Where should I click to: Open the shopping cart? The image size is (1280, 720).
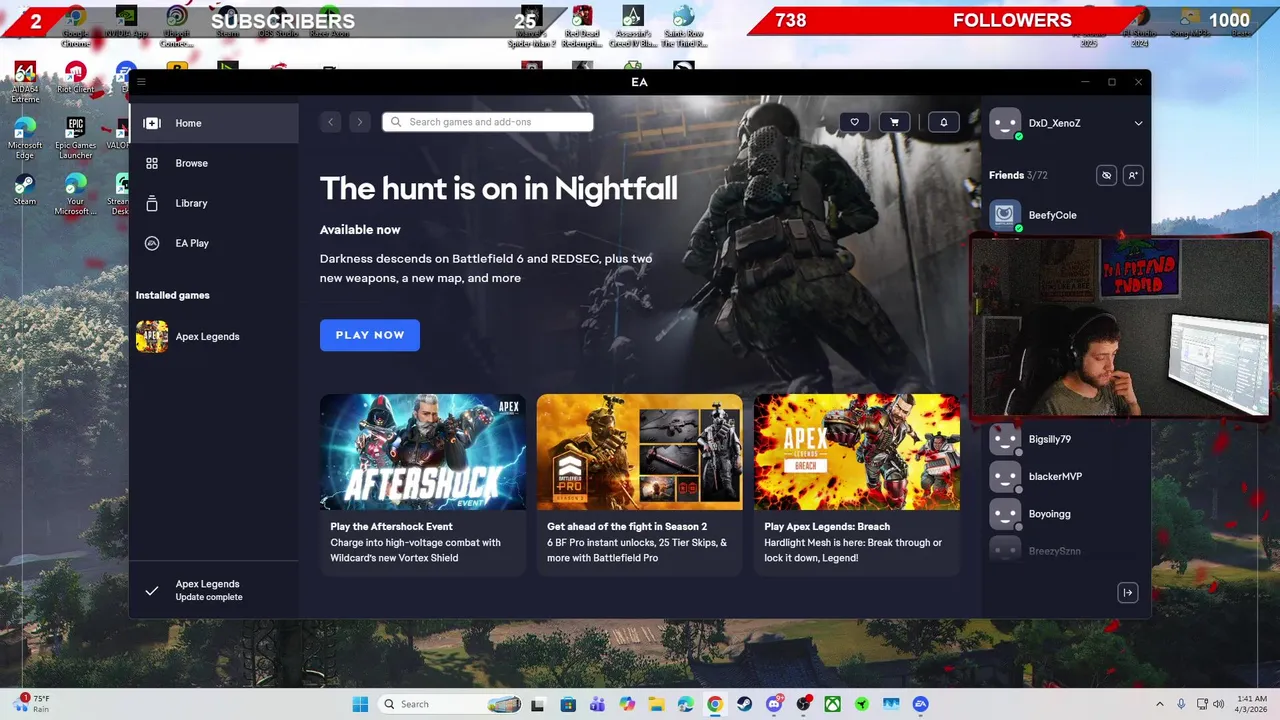894,122
